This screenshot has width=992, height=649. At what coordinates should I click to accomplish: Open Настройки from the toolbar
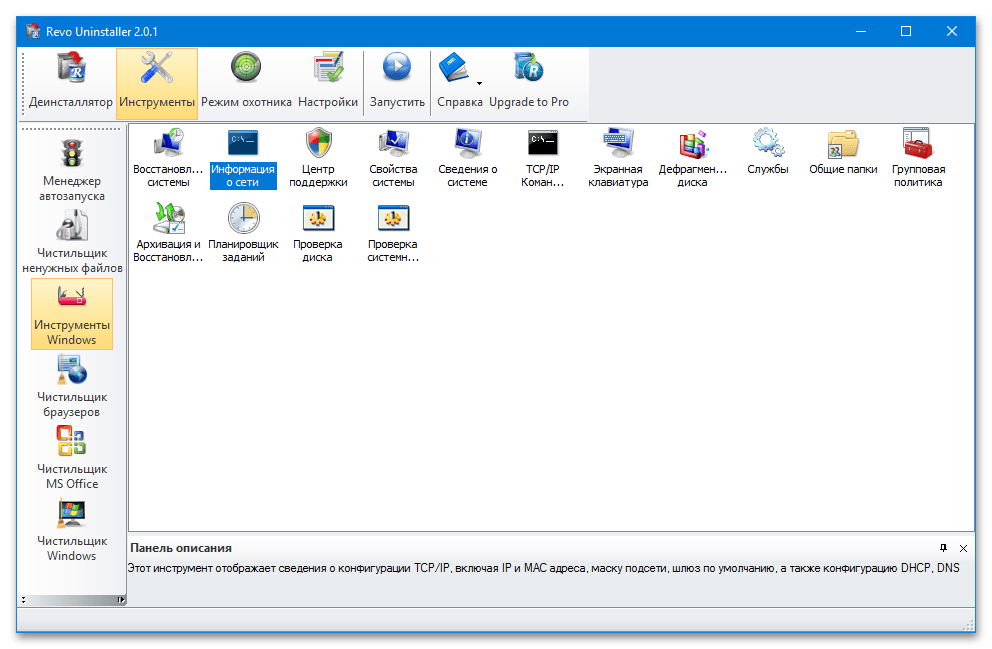tap(327, 82)
